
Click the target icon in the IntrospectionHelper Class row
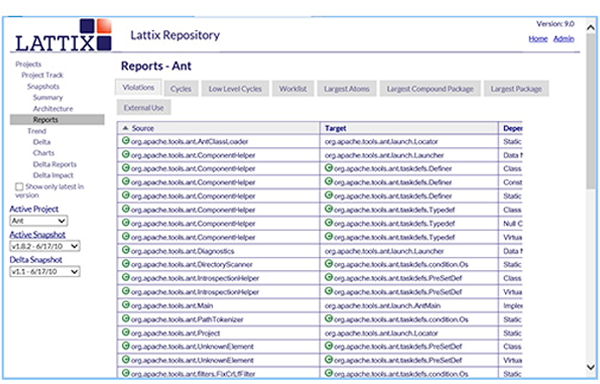(x=329, y=278)
